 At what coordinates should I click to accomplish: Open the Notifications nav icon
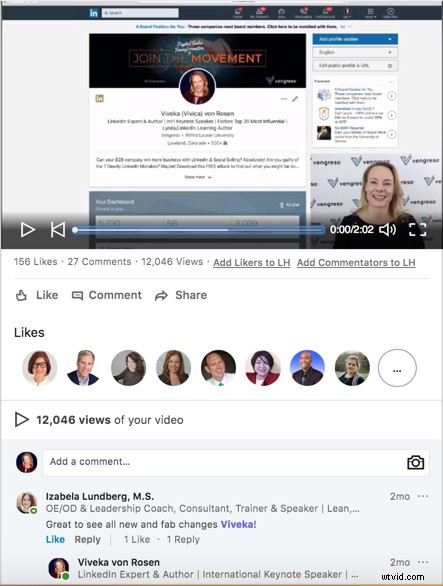click(325, 13)
